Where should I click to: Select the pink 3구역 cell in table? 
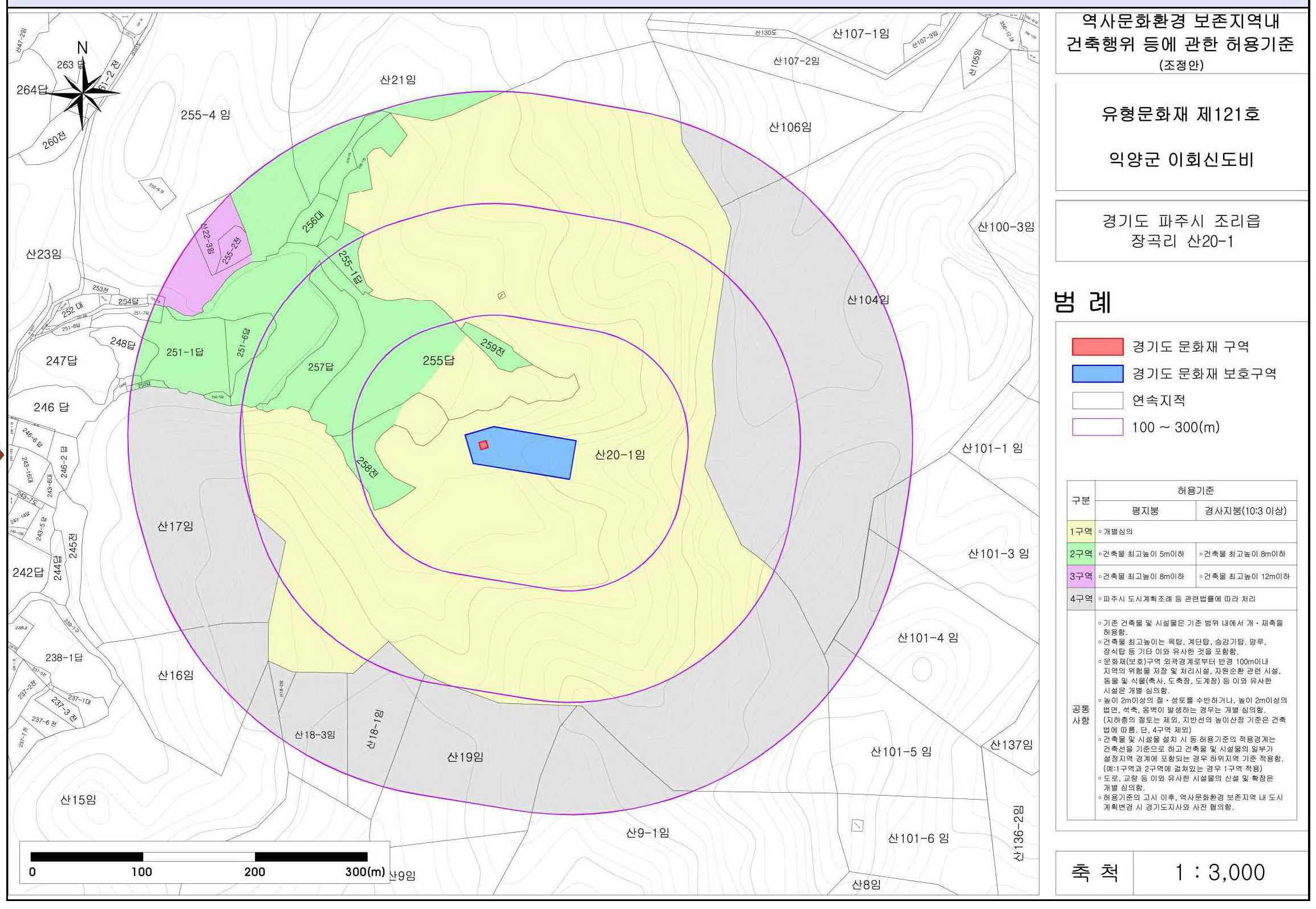[1081, 576]
